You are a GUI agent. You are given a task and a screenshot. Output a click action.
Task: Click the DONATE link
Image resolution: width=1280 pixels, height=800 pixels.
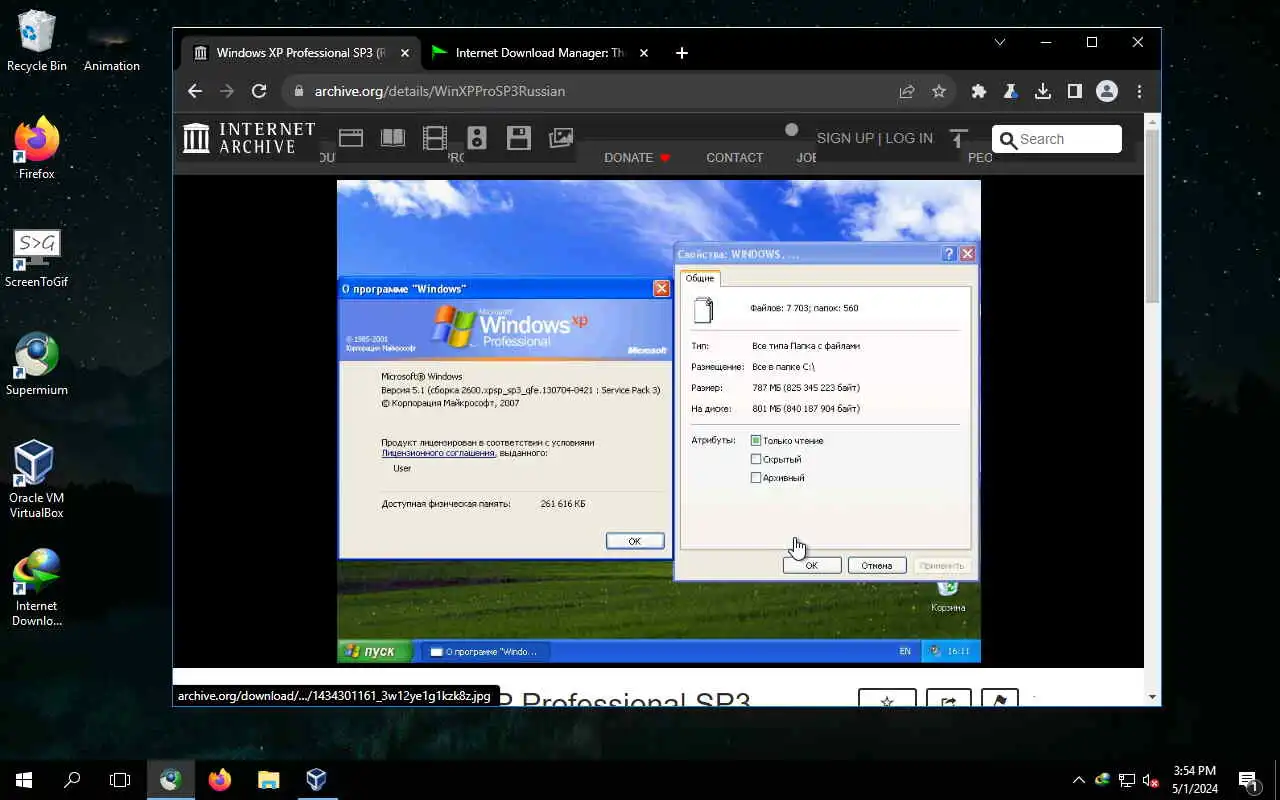click(637, 158)
